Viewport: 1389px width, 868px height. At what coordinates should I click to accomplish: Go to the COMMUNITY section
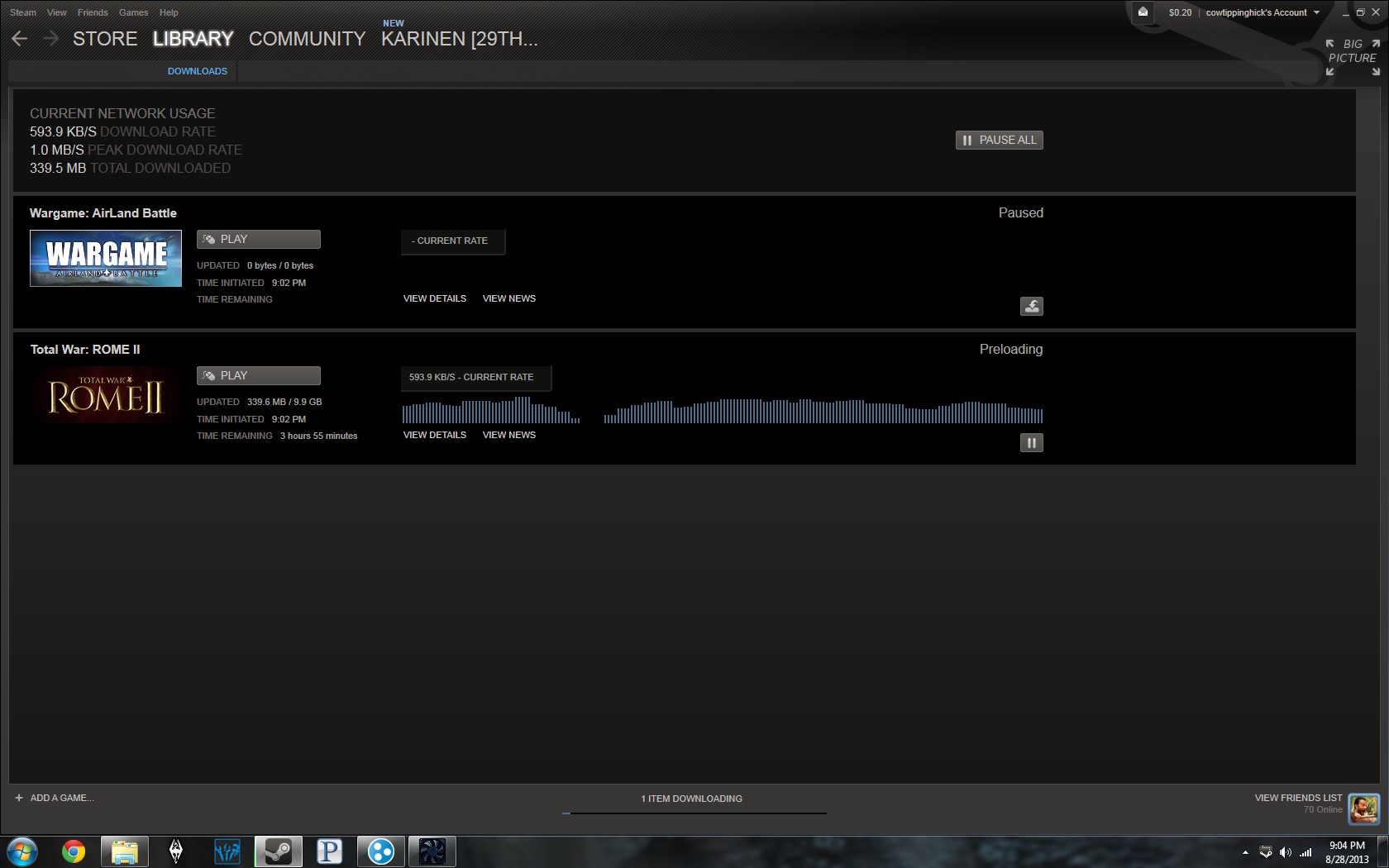point(307,39)
